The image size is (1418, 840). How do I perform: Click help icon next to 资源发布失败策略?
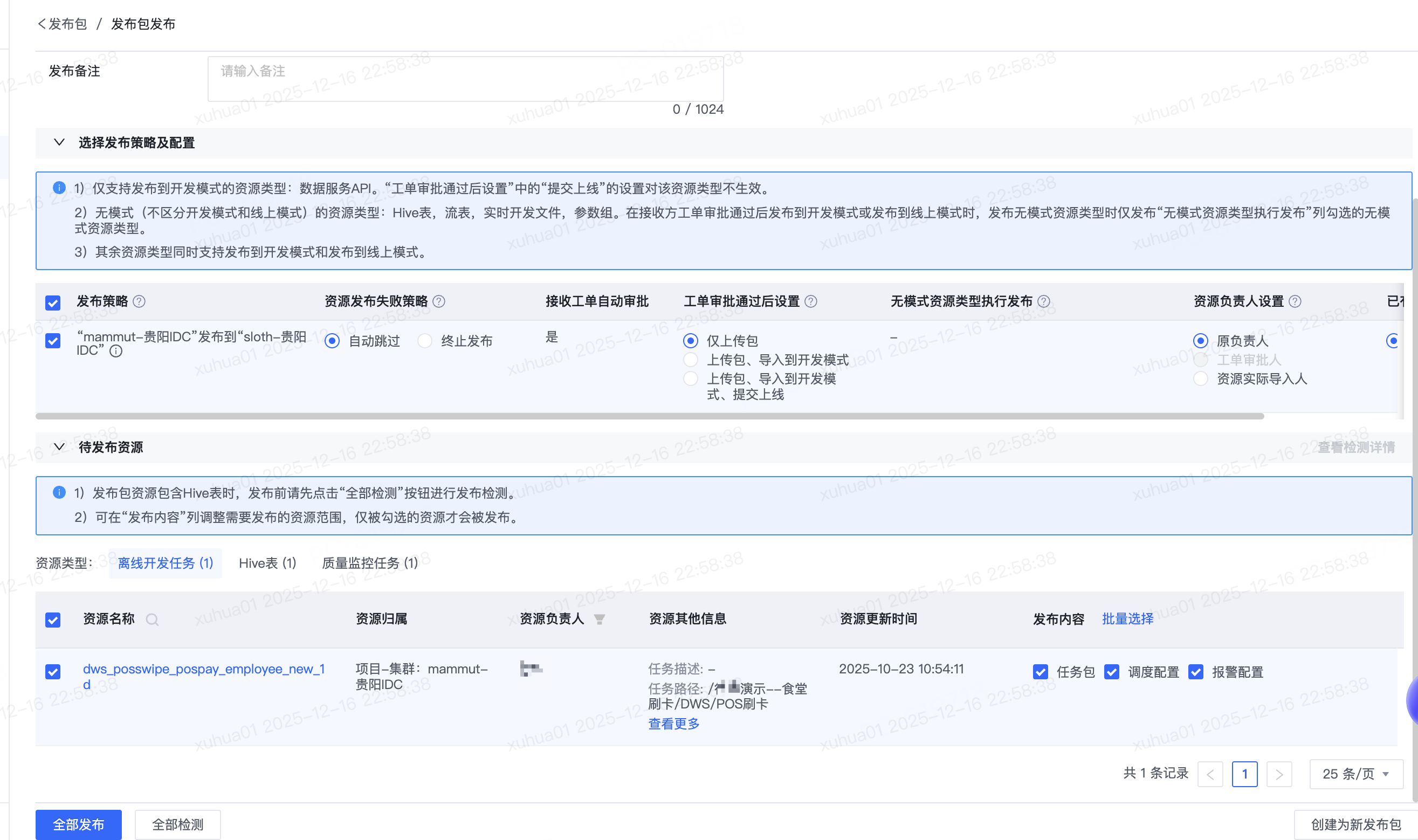(439, 301)
